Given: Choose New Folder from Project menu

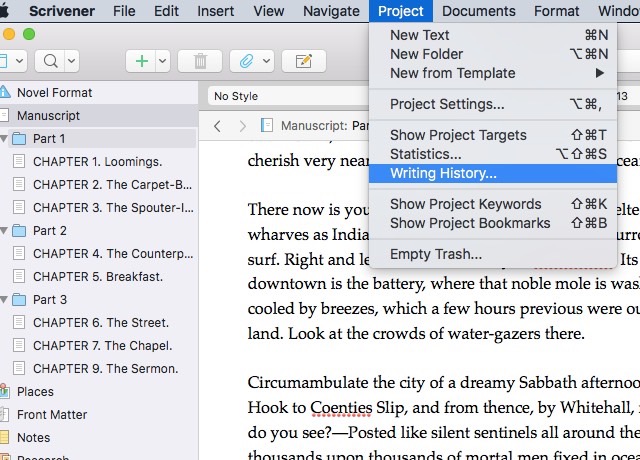Looking at the screenshot, I should (493, 54).
